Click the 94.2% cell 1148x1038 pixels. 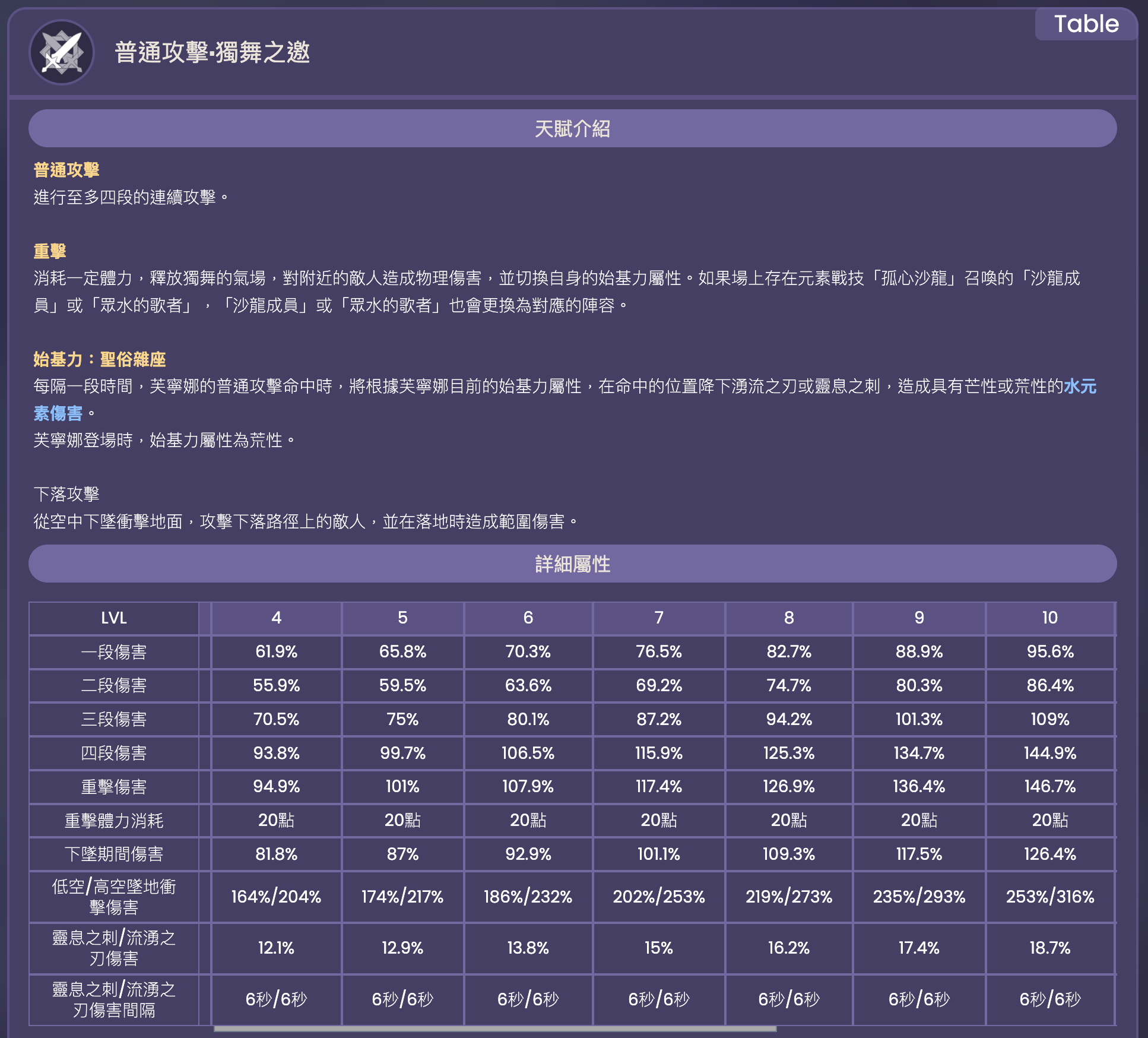789,720
